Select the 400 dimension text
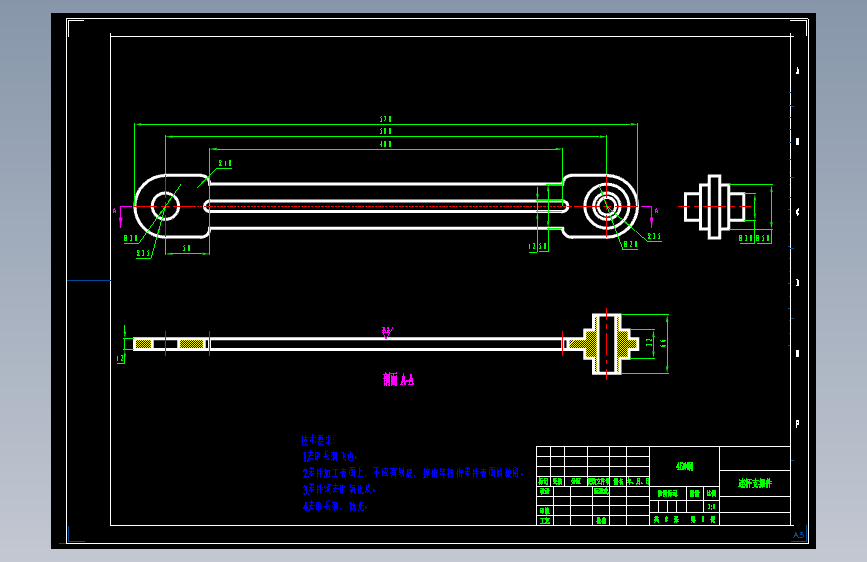This screenshot has width=867, height=562. click(x=385, y=144)
